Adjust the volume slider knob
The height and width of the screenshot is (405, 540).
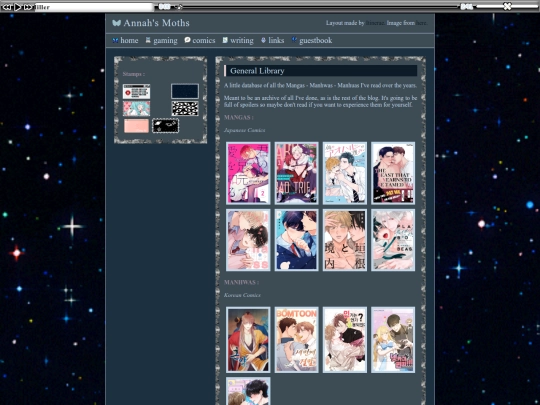point(507,6)
